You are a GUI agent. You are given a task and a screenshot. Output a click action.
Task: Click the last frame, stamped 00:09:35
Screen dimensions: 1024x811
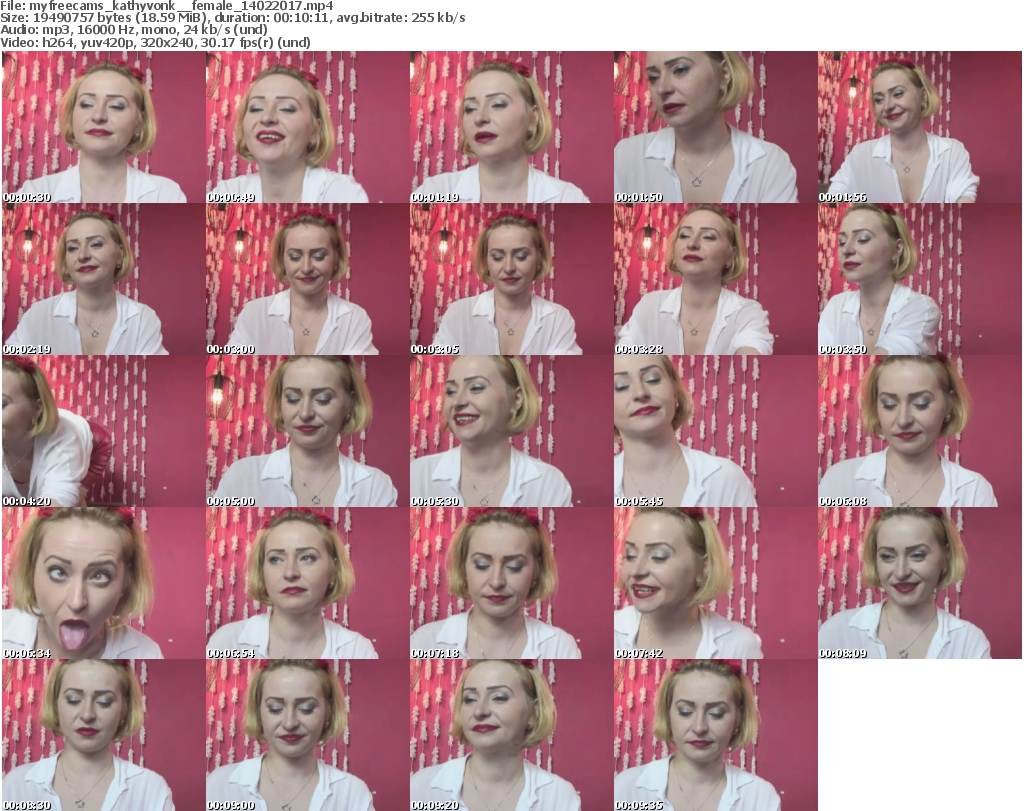tap(715, 735)
